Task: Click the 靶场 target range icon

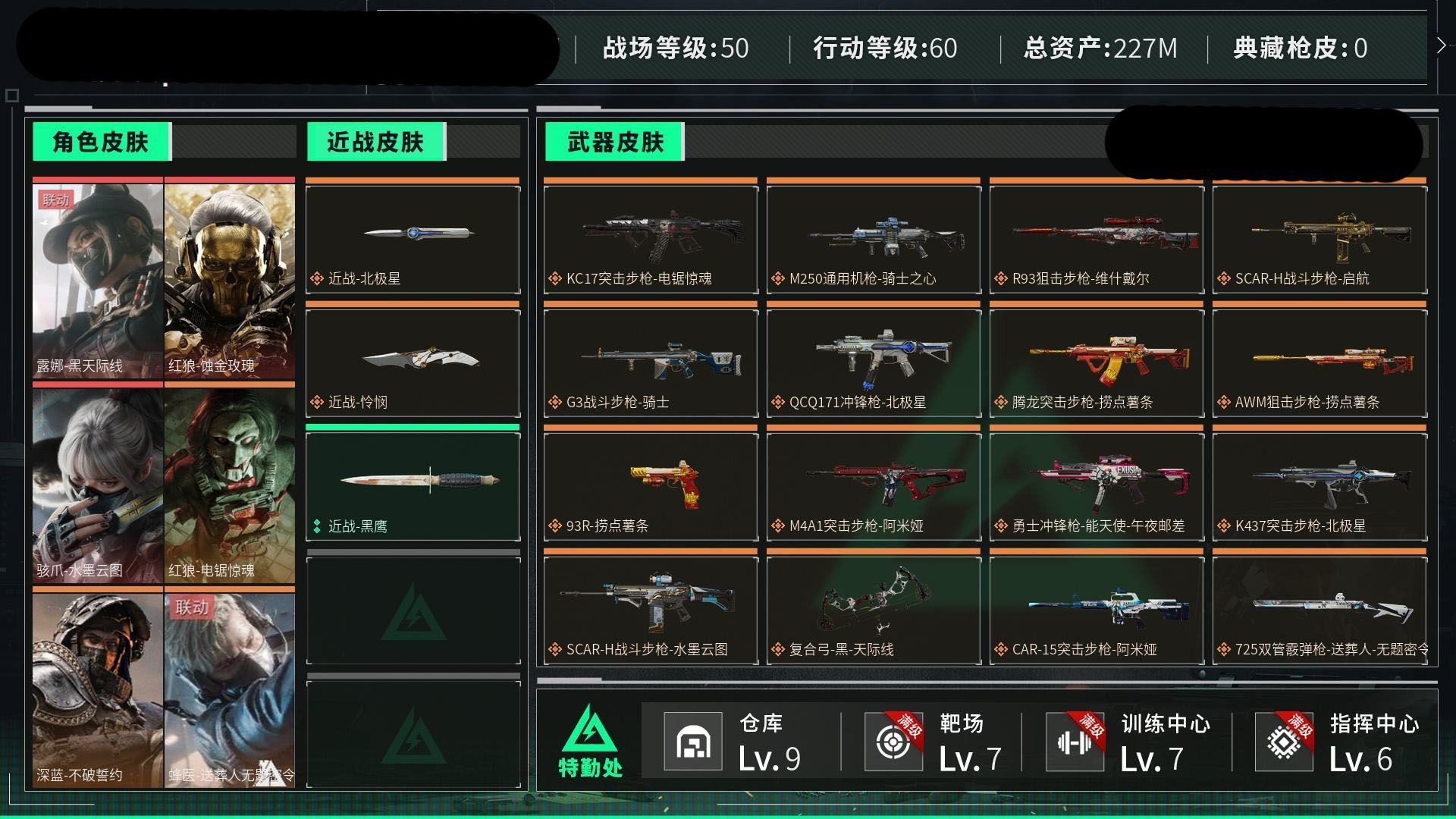Action: coord(893,742)
